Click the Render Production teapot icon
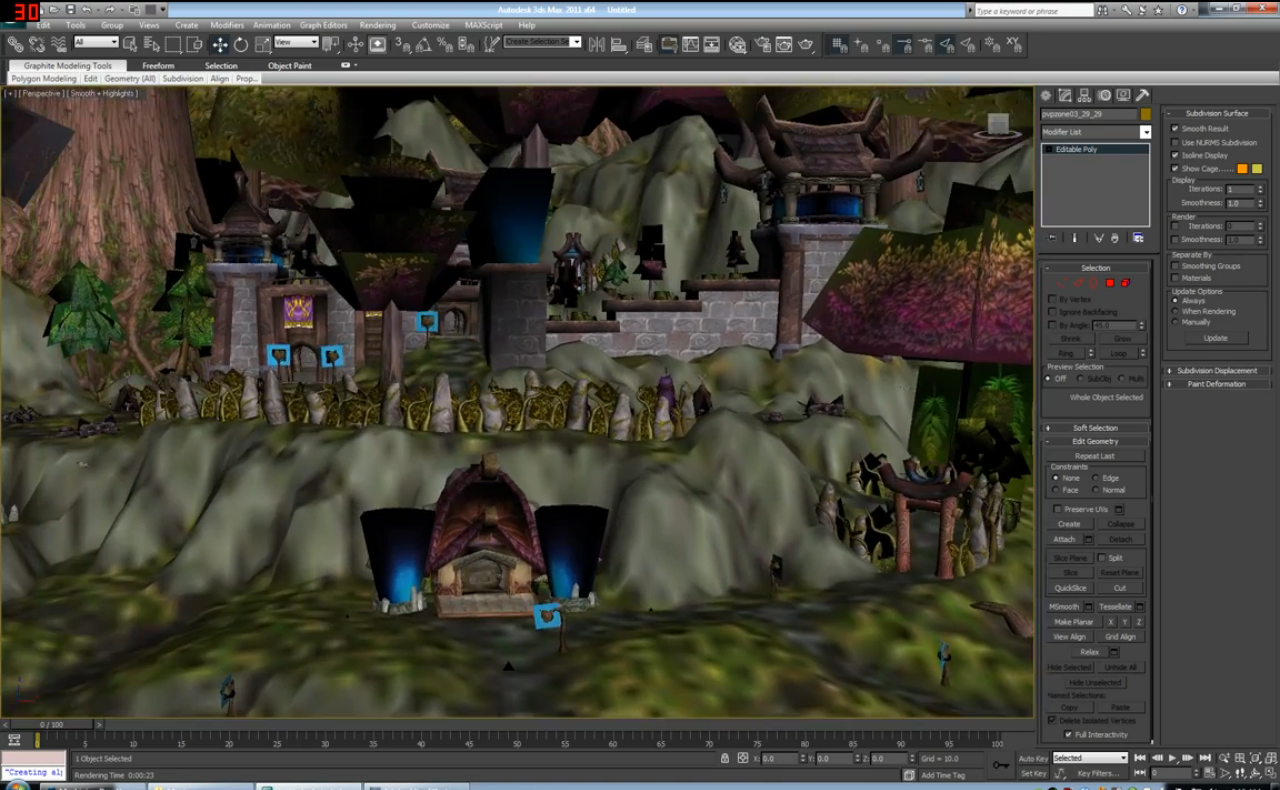The width and height of the screenshot is (1280, 790). 806,45
